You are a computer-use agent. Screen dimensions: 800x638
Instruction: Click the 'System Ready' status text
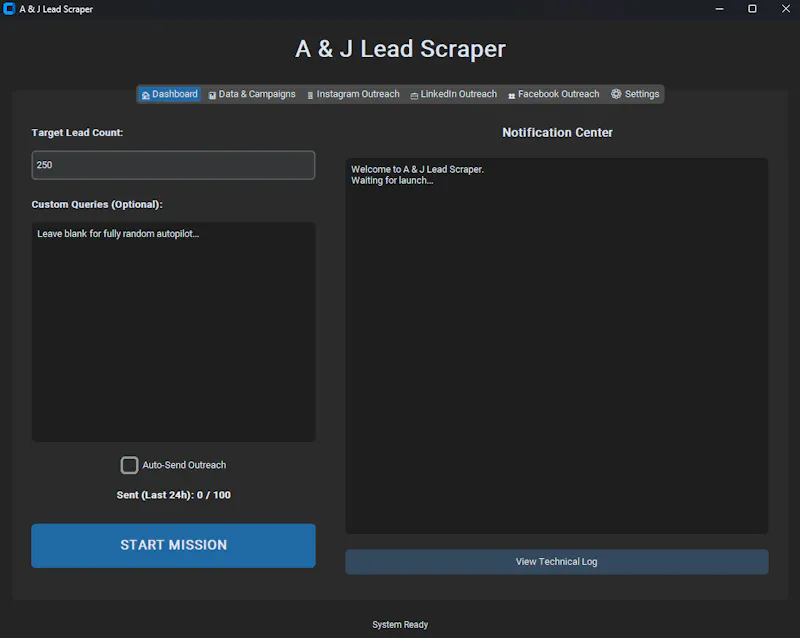tap(400, 625)
